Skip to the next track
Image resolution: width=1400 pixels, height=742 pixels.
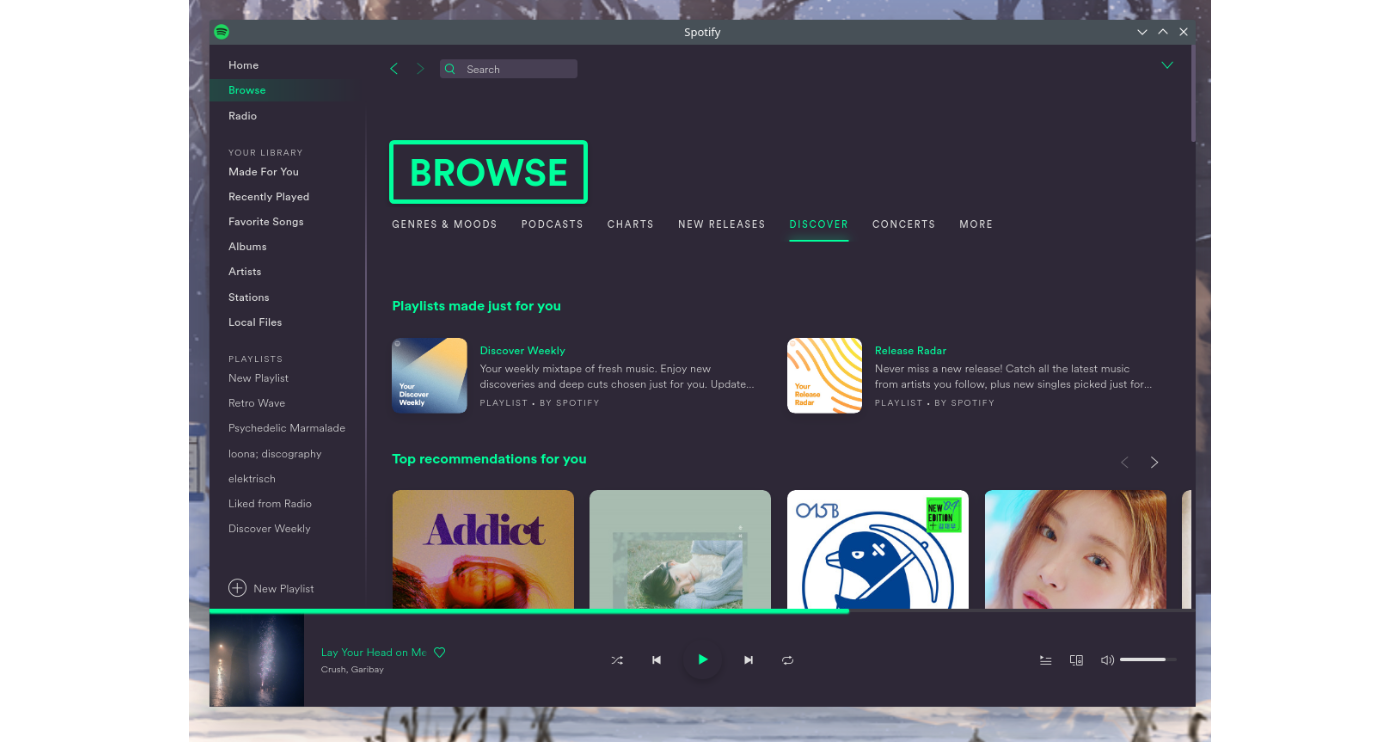pyautogui.click(x=749, y=660)
